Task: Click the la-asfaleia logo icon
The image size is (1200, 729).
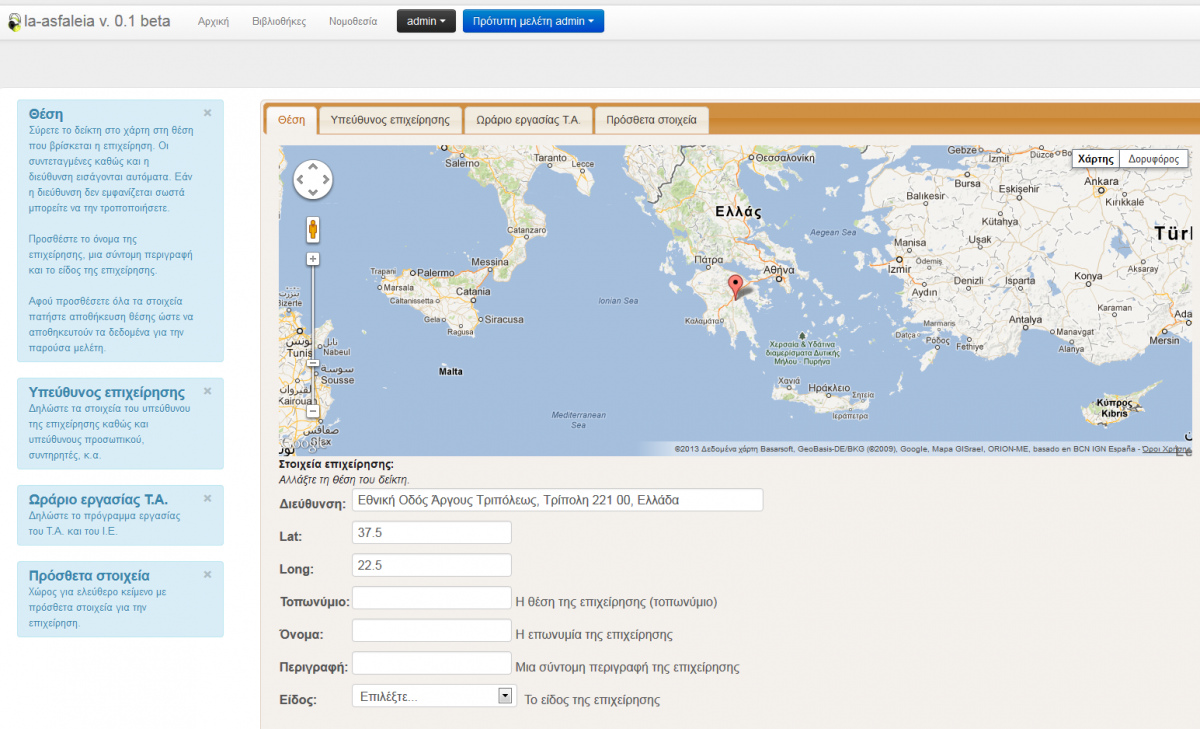Action: [14, 22]
